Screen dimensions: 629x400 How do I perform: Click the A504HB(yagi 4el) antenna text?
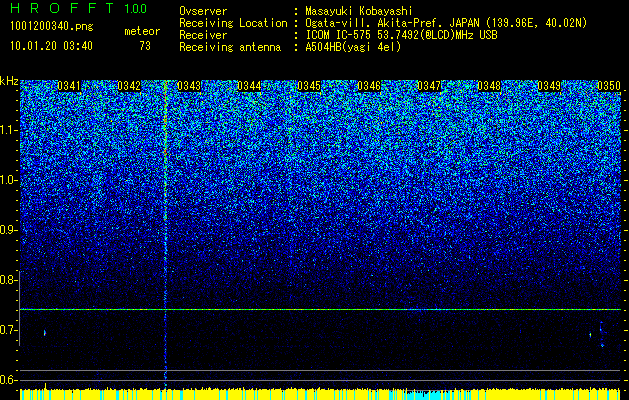tap(353, 47)
